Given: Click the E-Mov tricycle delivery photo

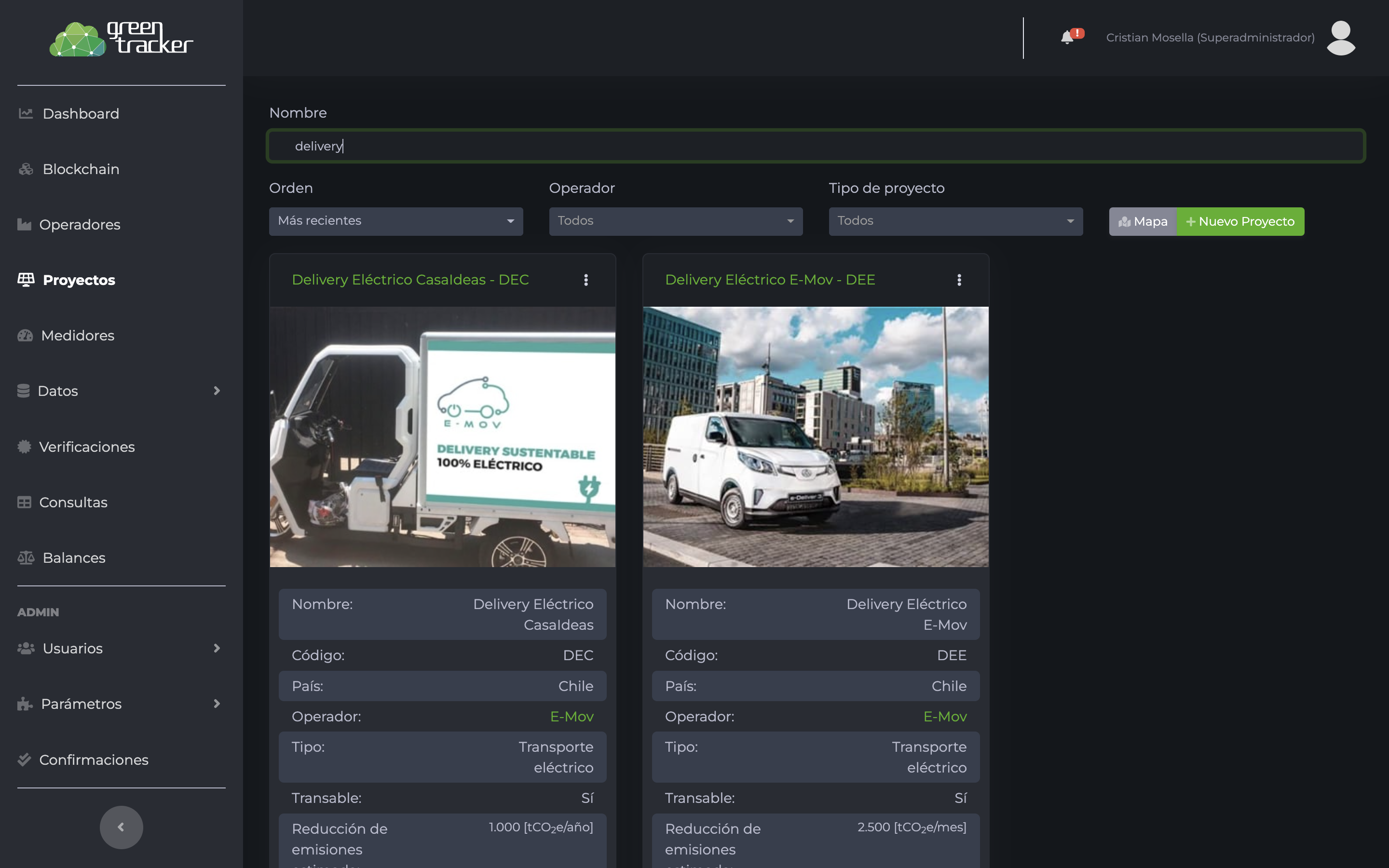Looking at the screenshot, I should point(443,437).
